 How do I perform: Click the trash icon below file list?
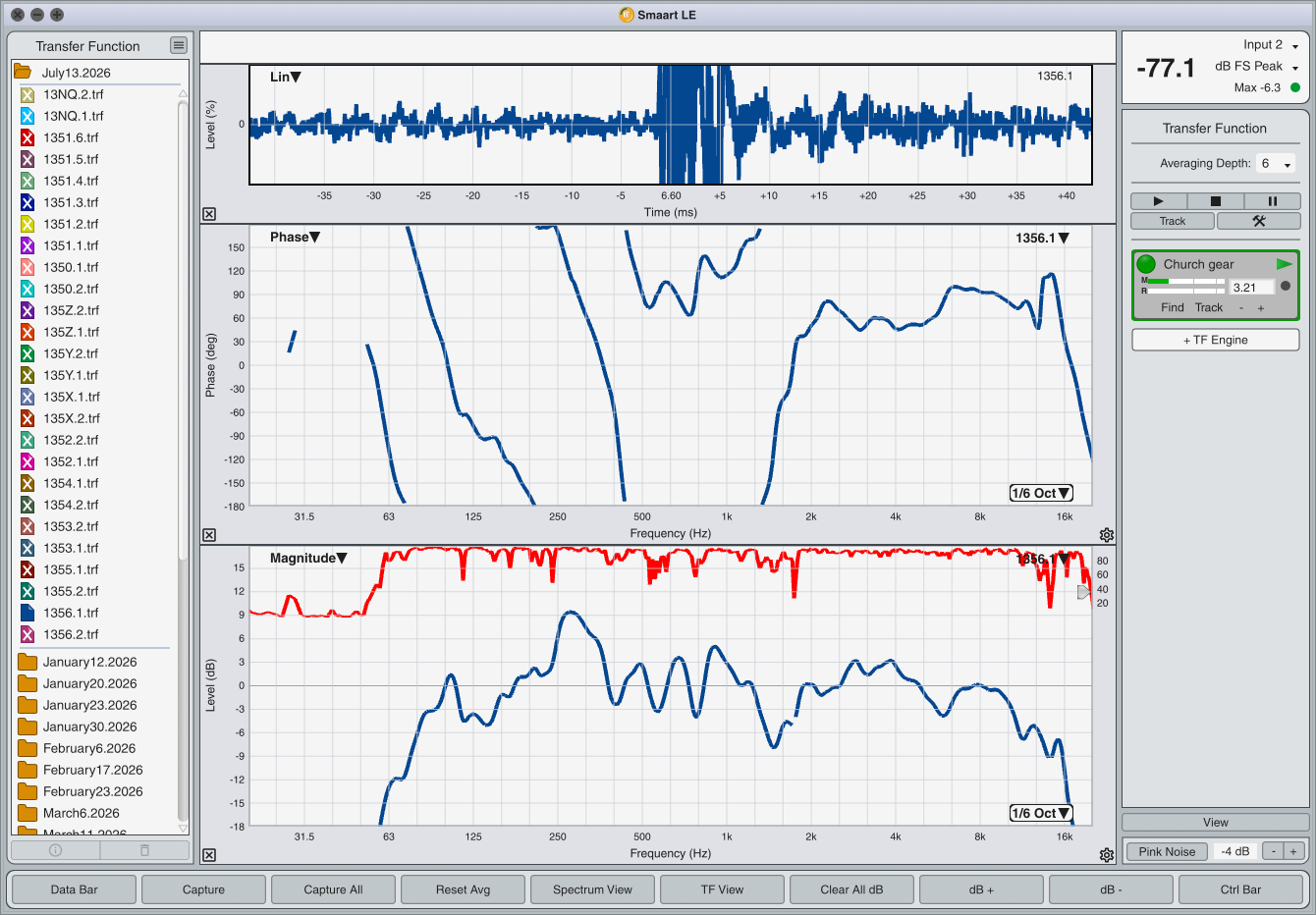[x=144, y=850]
